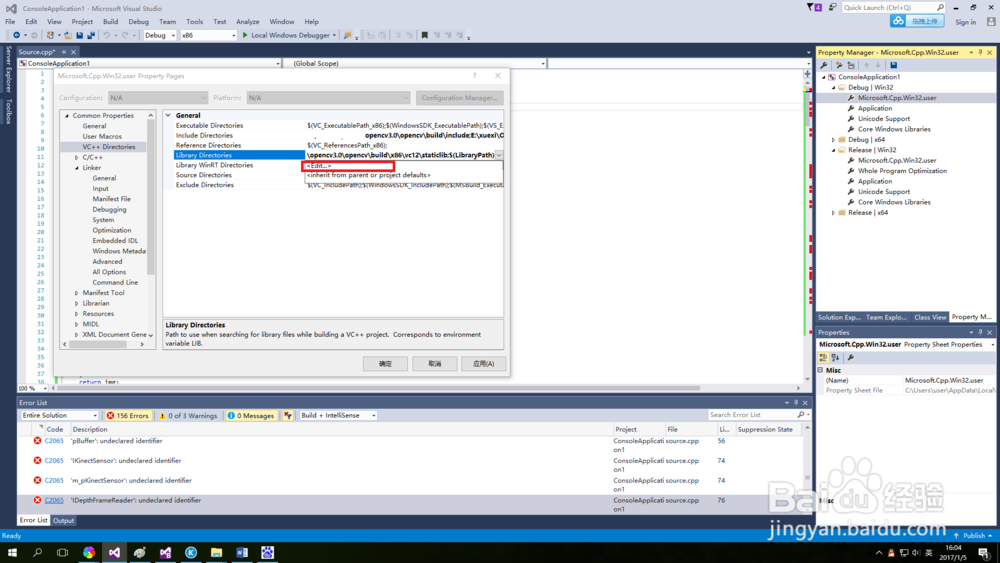Click Add Existing Property Sheet icon

(851, 65)
